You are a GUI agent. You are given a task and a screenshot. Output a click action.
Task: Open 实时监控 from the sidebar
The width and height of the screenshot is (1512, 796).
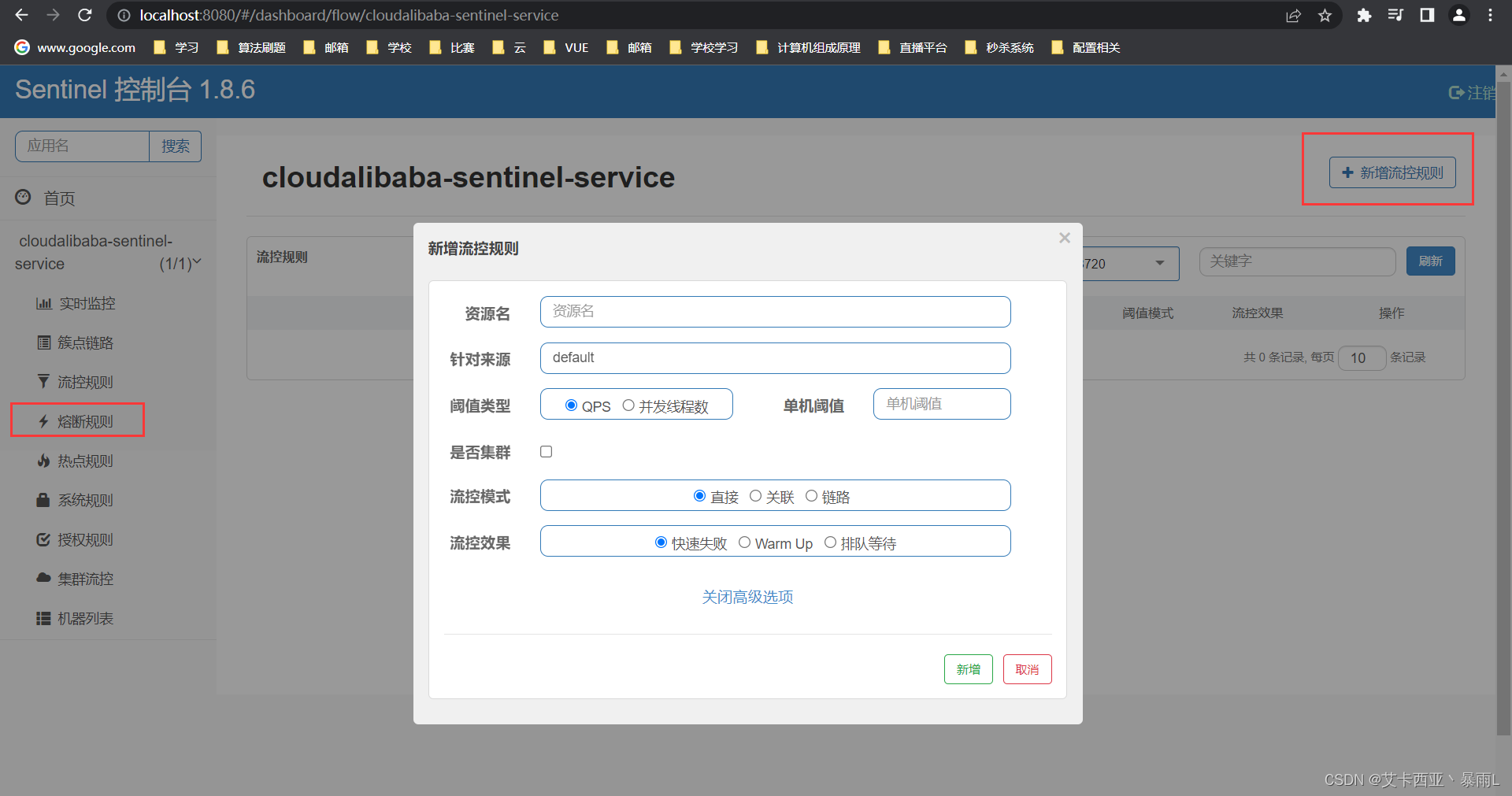tap(76, 304)
